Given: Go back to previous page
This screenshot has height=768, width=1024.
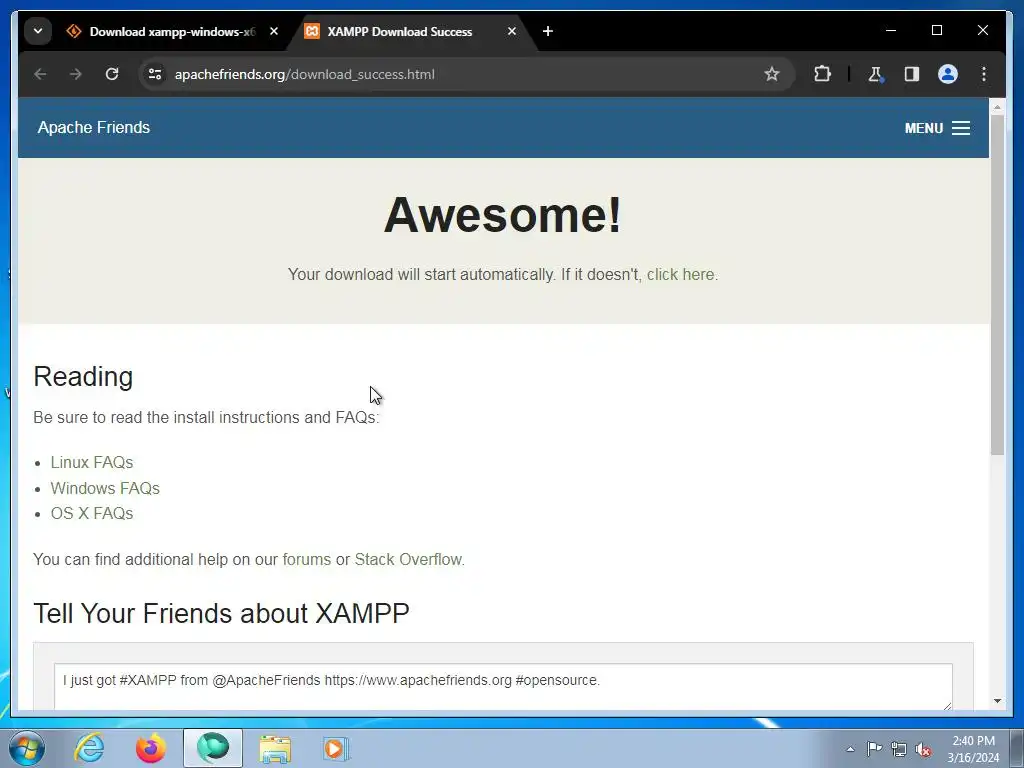Looking at the screenshot, I should point(40,74).
